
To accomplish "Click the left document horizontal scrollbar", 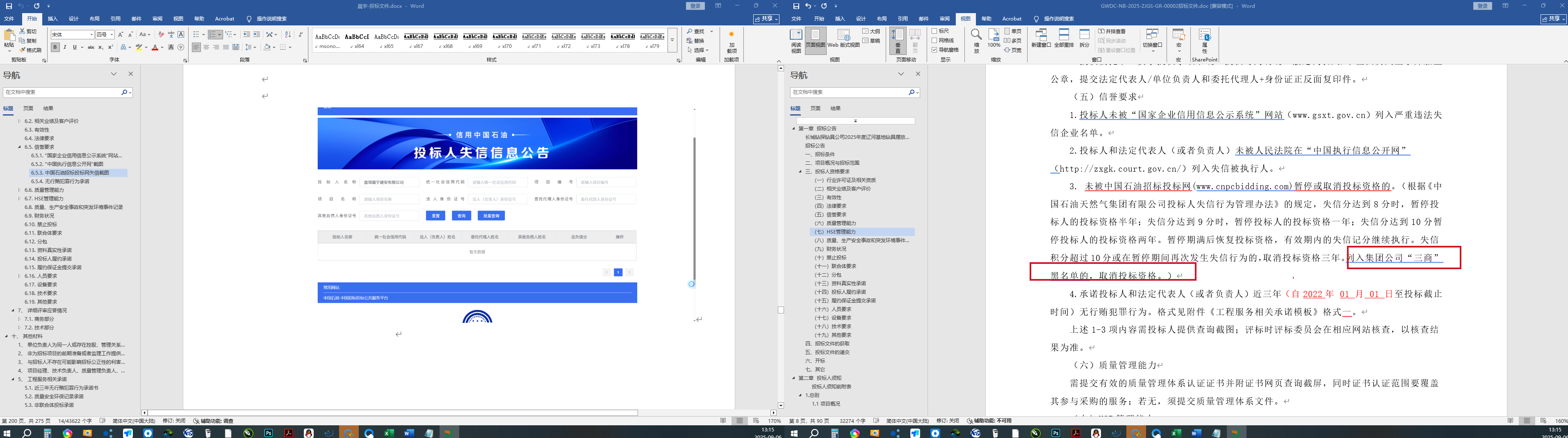I will click(392, 413).
